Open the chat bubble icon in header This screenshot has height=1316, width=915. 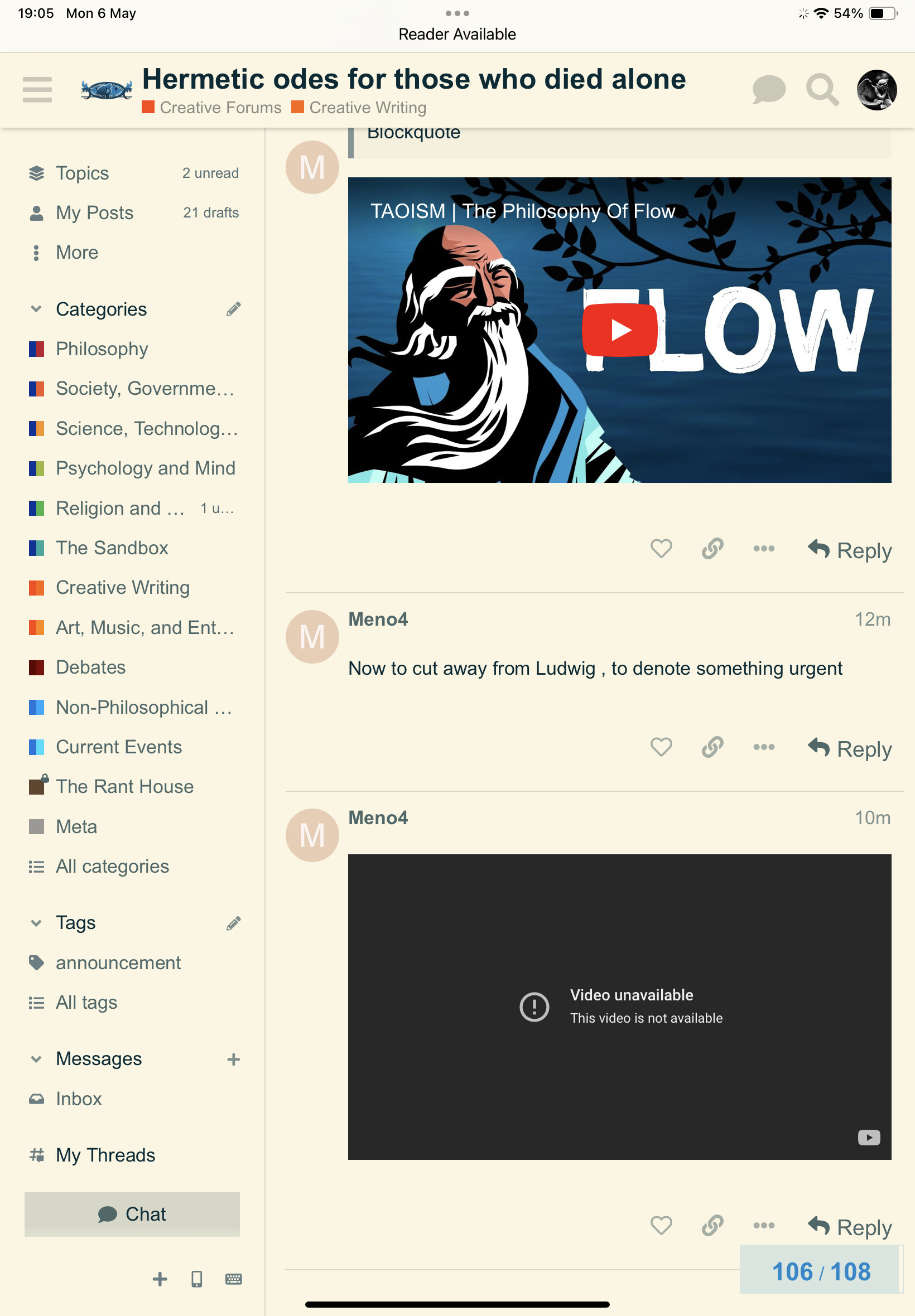click(768, 90)
